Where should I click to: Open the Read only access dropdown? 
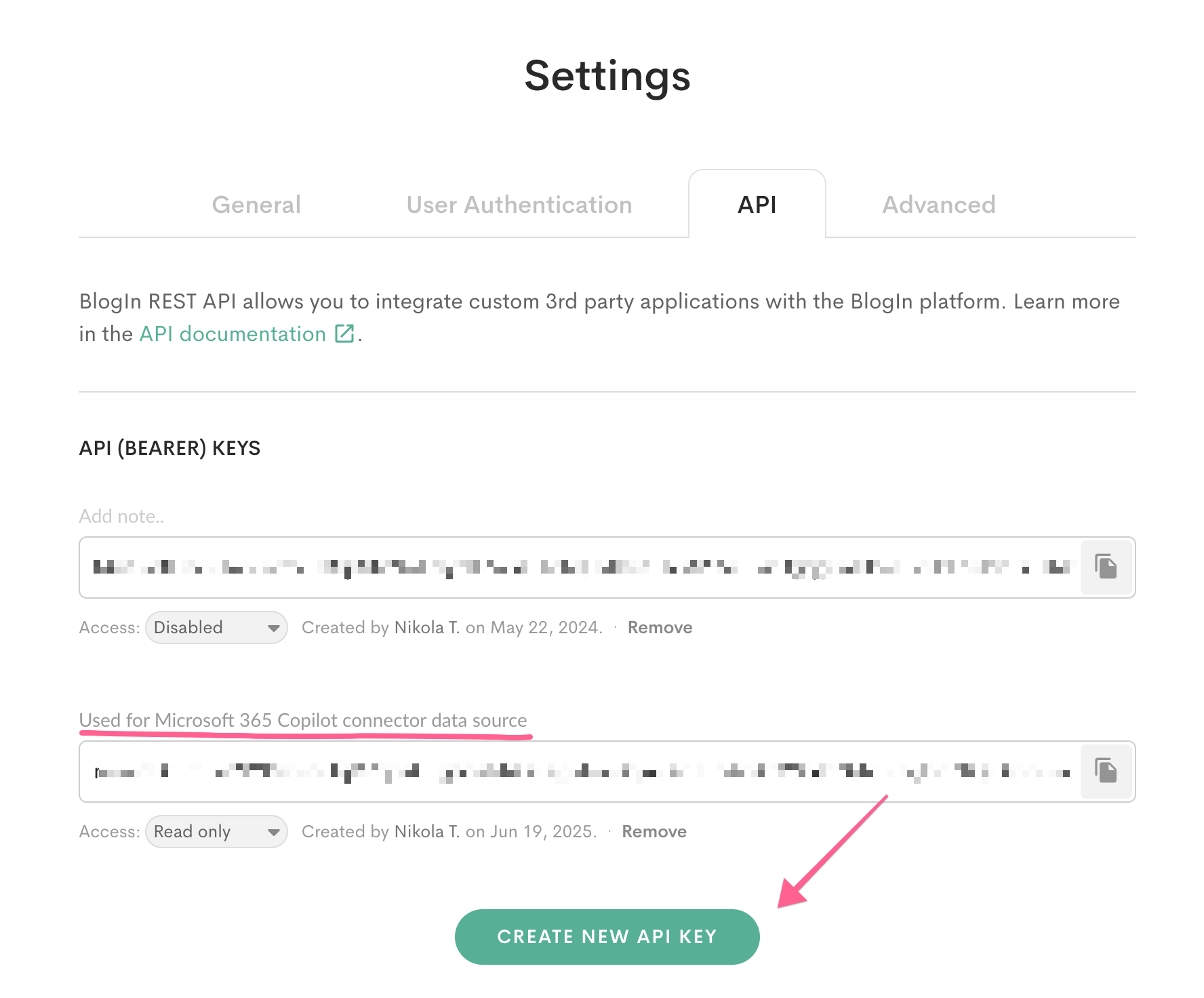(216, 832)
